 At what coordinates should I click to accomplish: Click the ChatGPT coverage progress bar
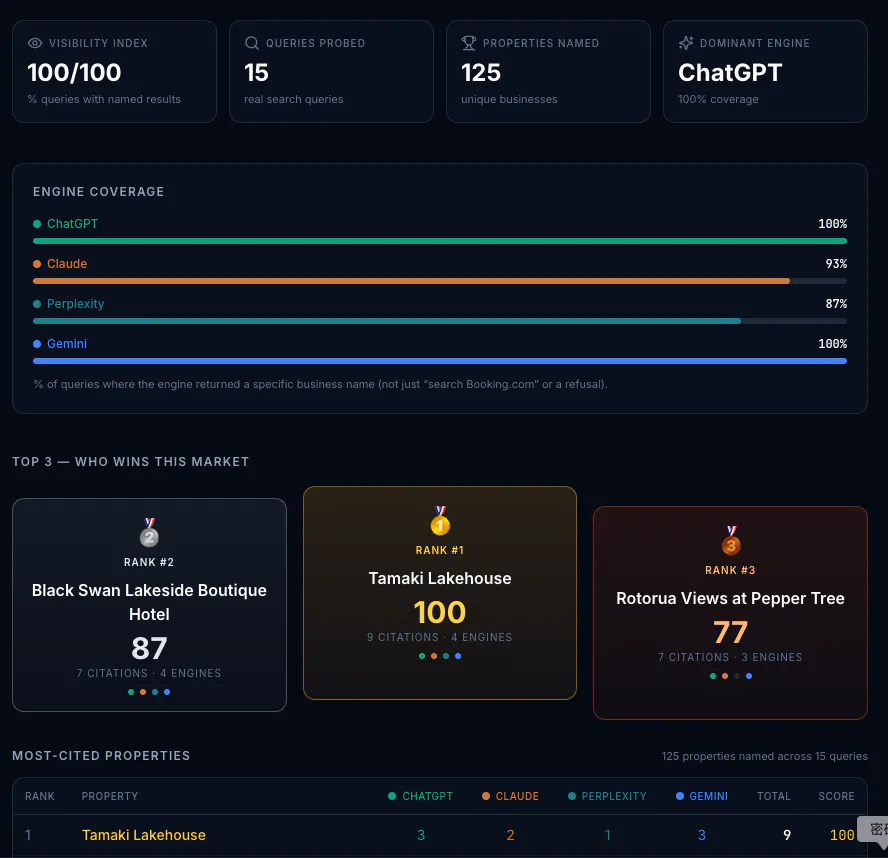pyautogui.click(x=440, y=241)
